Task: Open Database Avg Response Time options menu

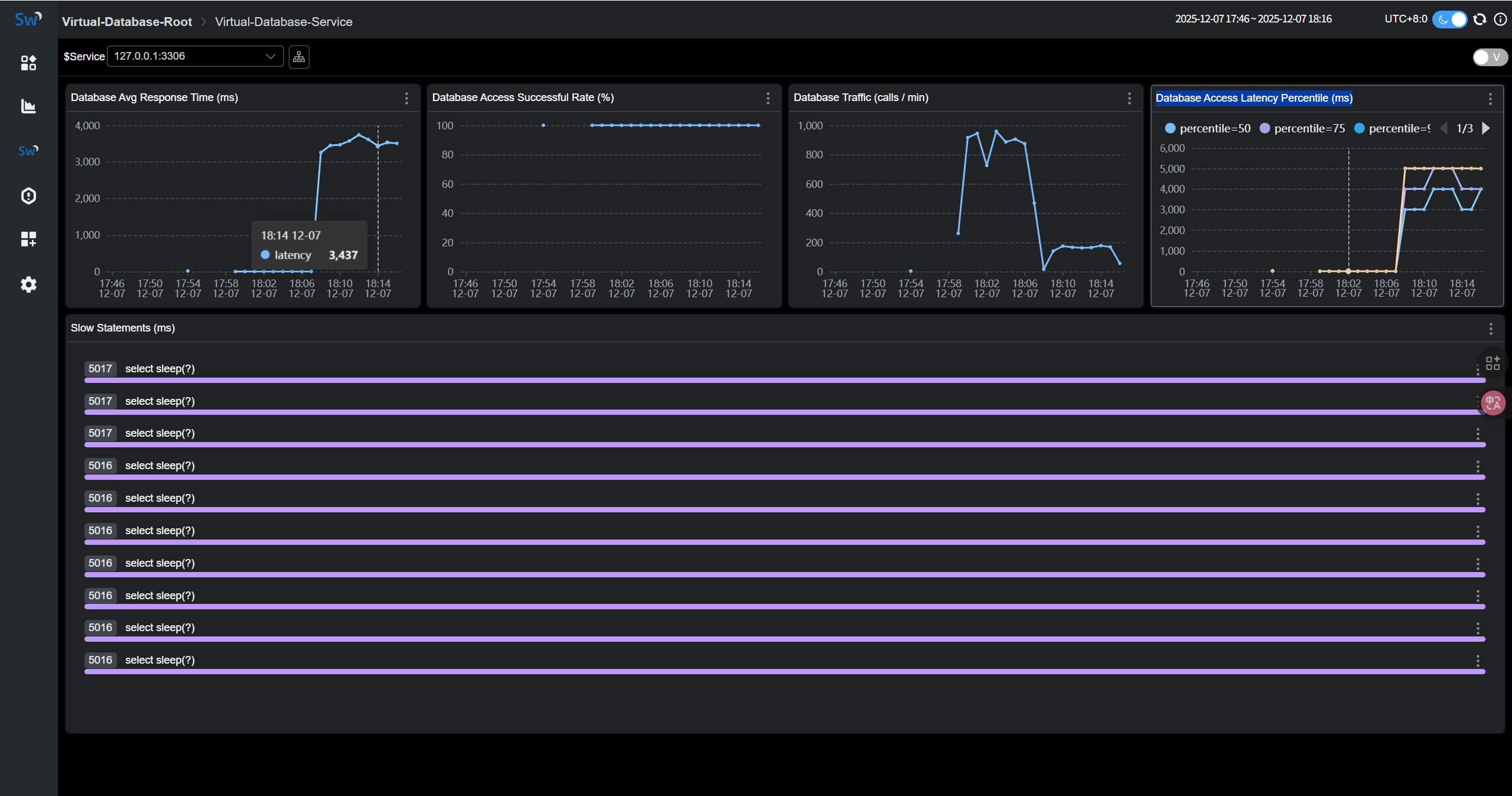Action: (406, 98)
